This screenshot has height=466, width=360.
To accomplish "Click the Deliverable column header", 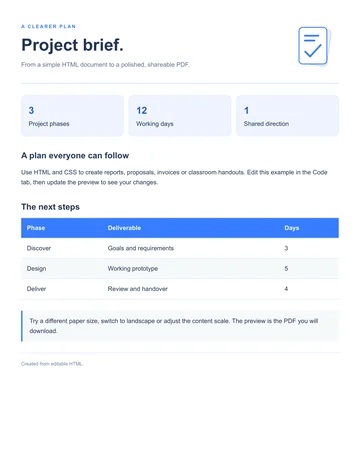I will click(x=124, y=228).
